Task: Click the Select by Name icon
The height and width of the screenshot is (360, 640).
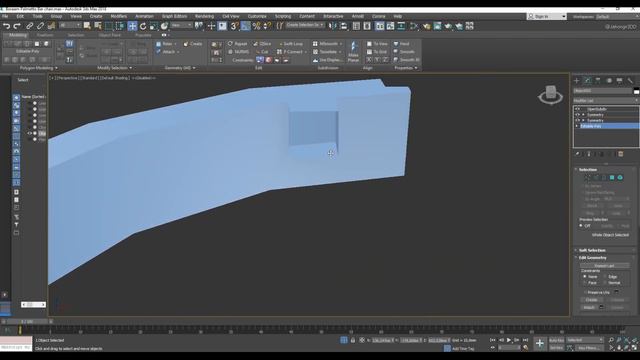Action: coord(98,26)
